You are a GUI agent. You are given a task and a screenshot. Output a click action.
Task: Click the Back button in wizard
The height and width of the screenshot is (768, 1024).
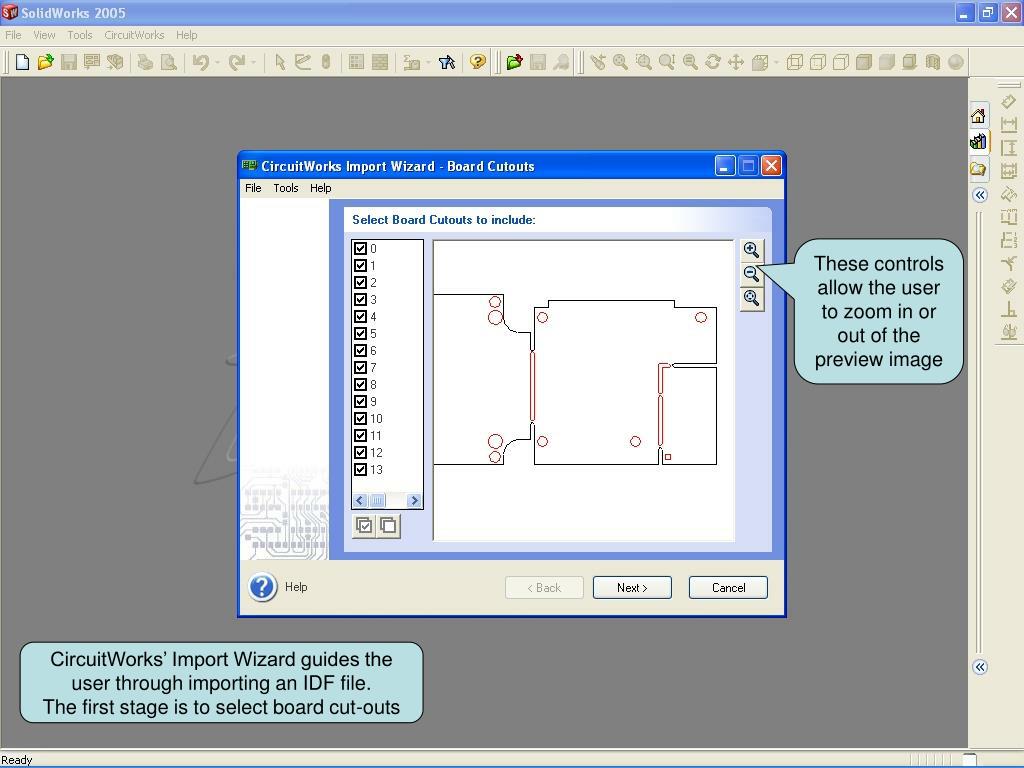click(544, 588)
